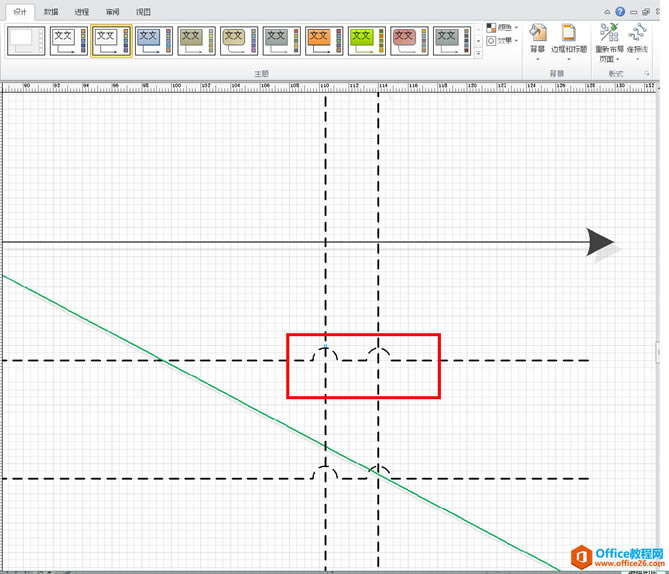Expand the theme gallery with the More arrow
The height and width of the screenshot is (574, 669).
point(478,53)
